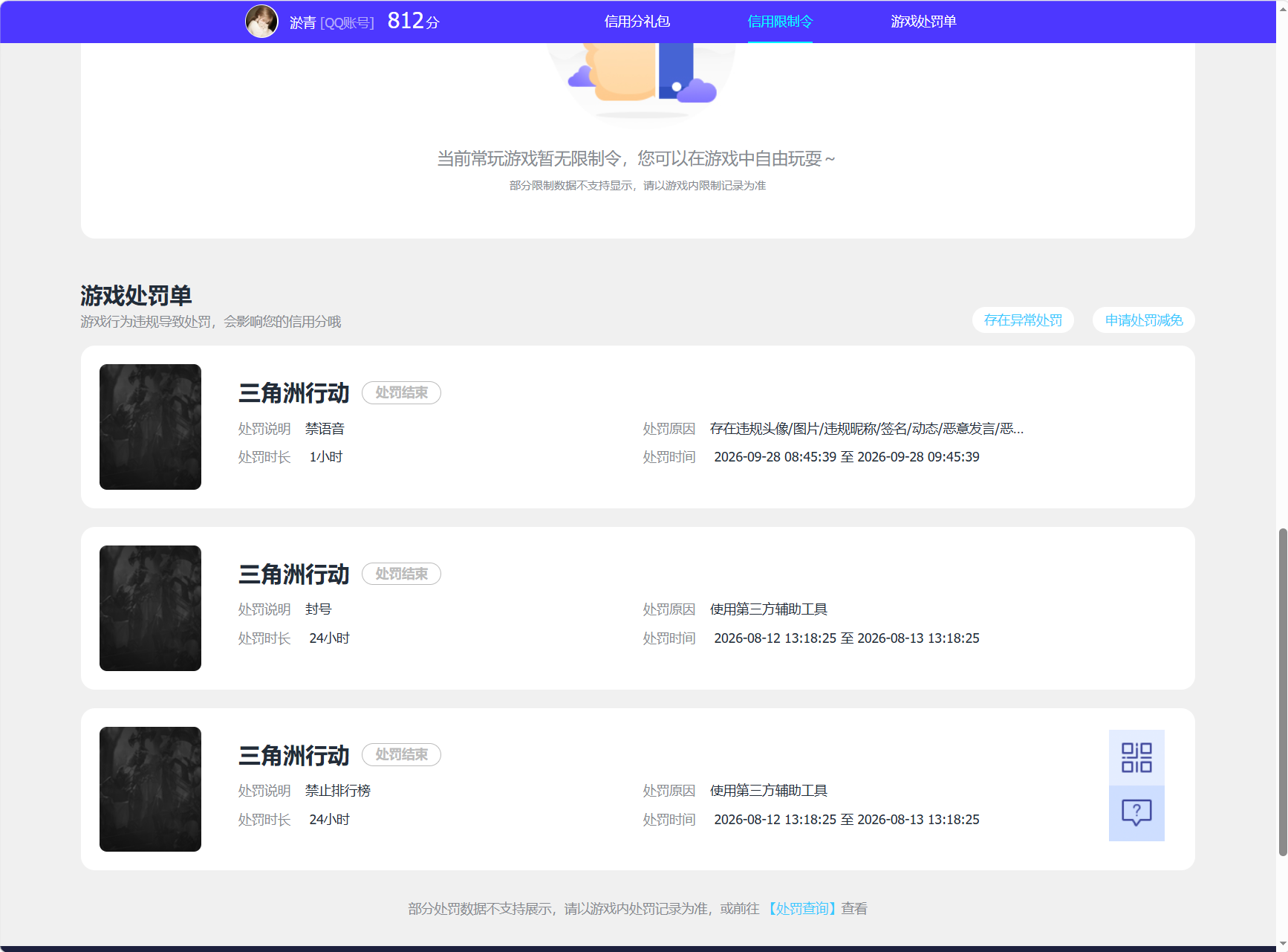Click the game thumbnail of the 封号 penalty

(150, 608)
